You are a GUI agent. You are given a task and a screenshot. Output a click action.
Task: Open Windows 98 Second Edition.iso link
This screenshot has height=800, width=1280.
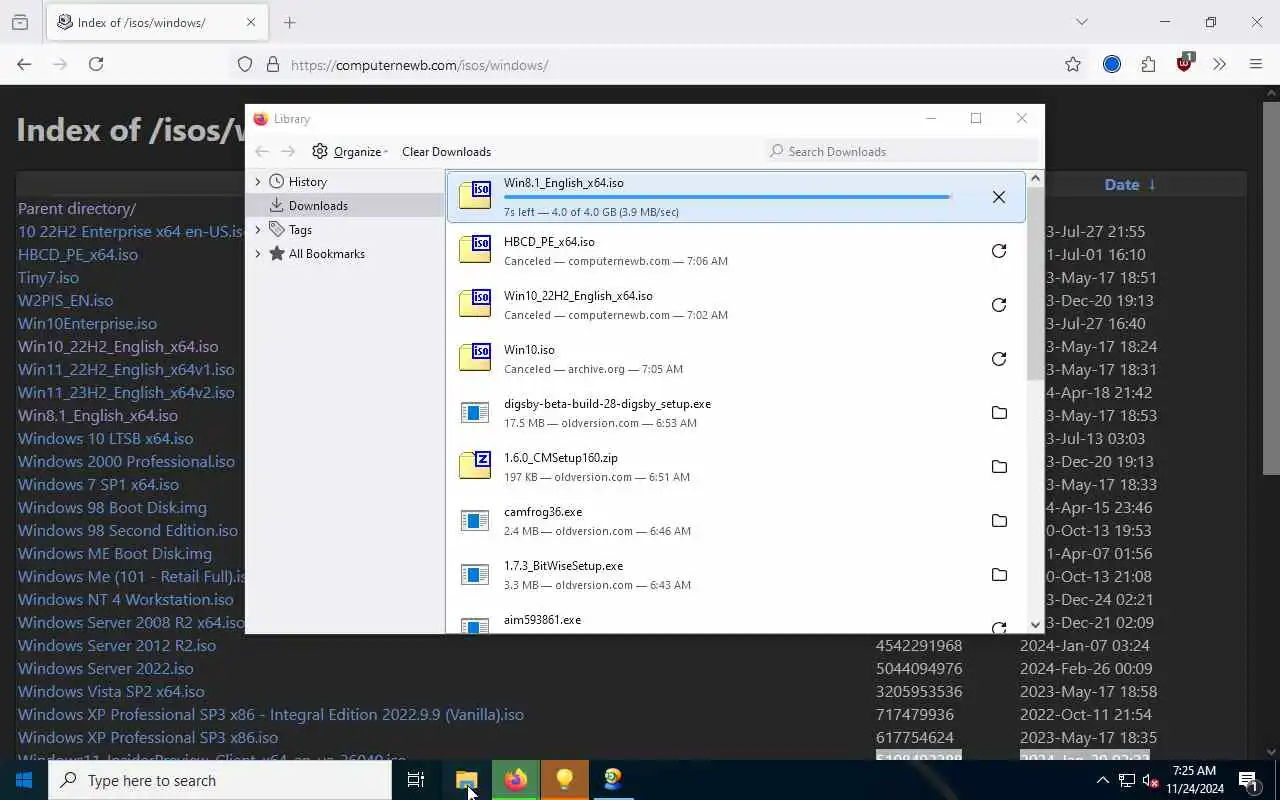(128, 530)
